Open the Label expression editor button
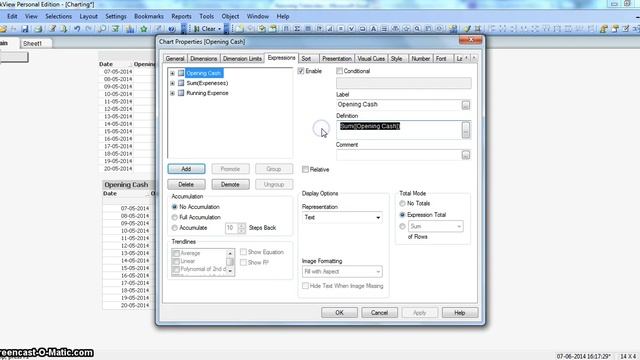The image size is (640, 360). [x=466, y=105]
